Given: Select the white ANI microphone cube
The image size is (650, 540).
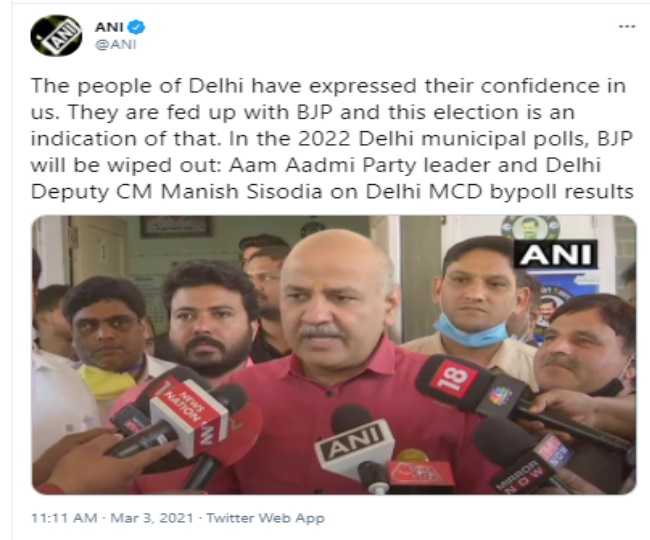Looking at the screenshot, I should 355,444.
